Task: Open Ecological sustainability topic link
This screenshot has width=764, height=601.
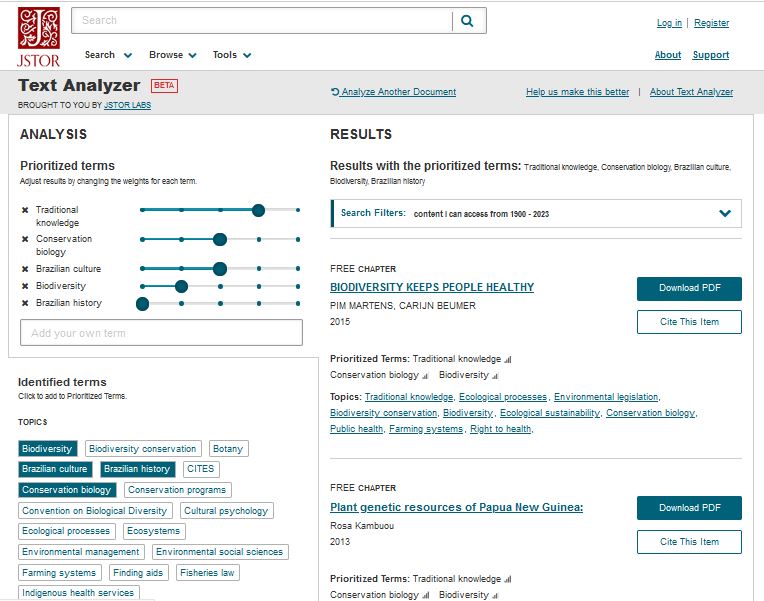Action: click(550, 413)
